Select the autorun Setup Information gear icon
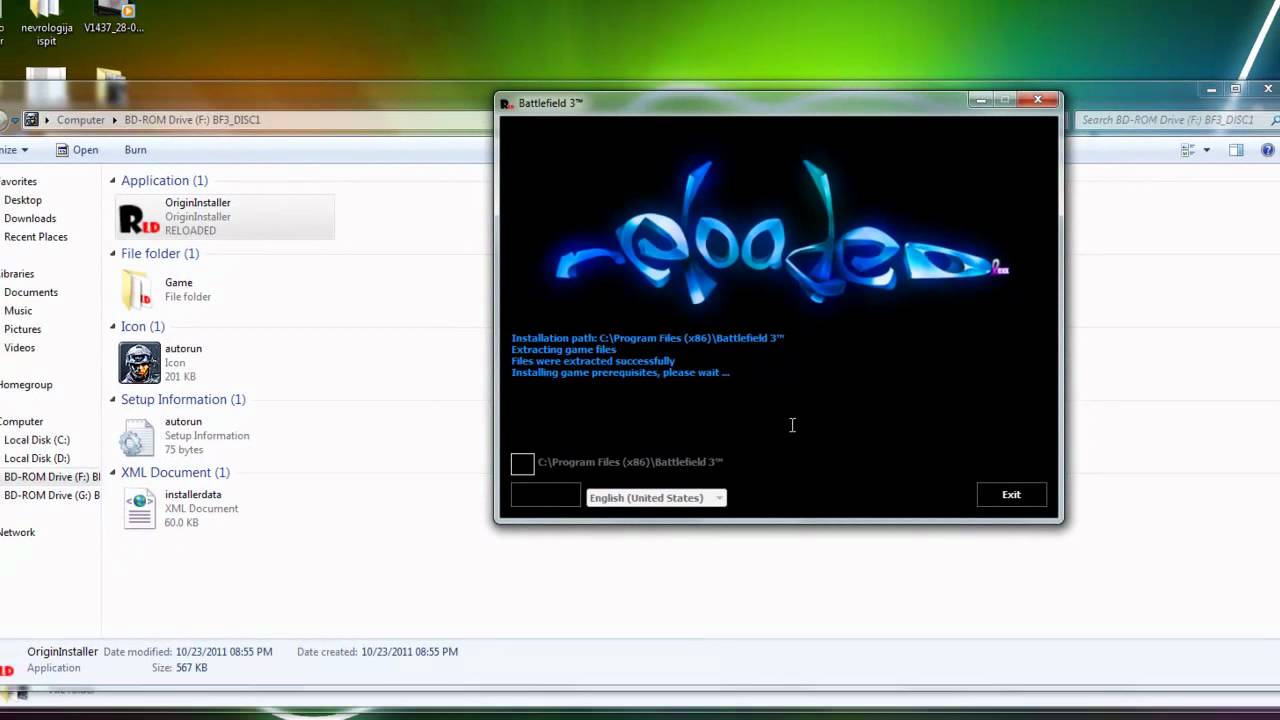1280x720 pixels. [137, 436]
